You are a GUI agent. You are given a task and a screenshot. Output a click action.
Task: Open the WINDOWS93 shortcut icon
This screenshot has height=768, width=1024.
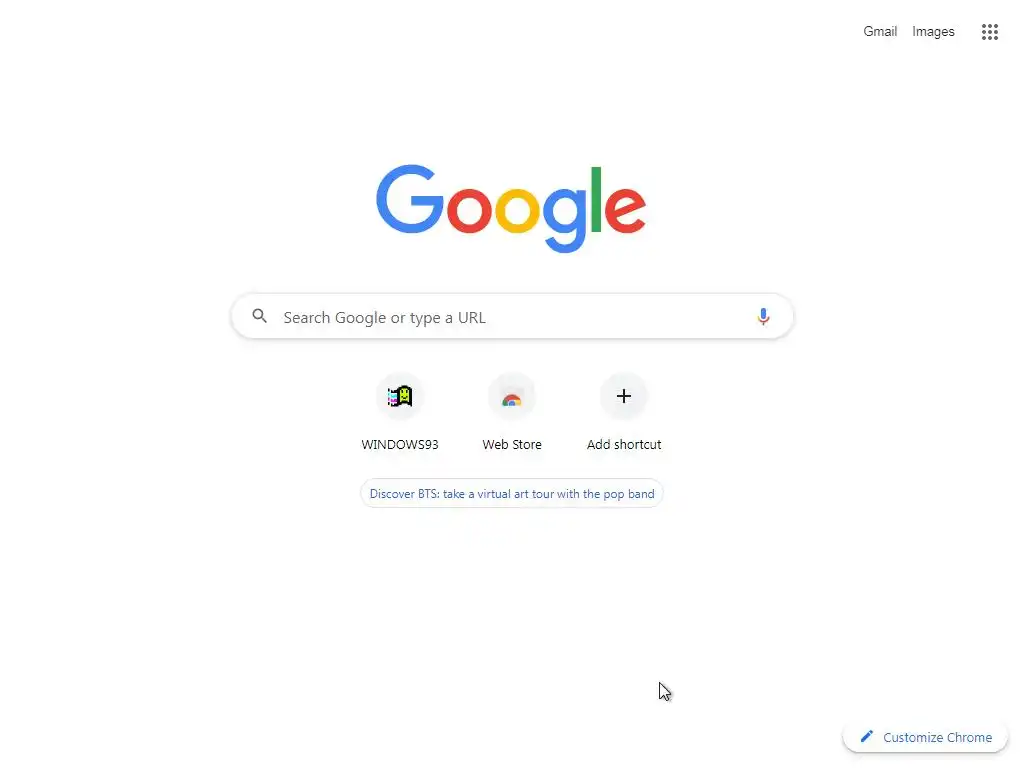tap(400, 396)
